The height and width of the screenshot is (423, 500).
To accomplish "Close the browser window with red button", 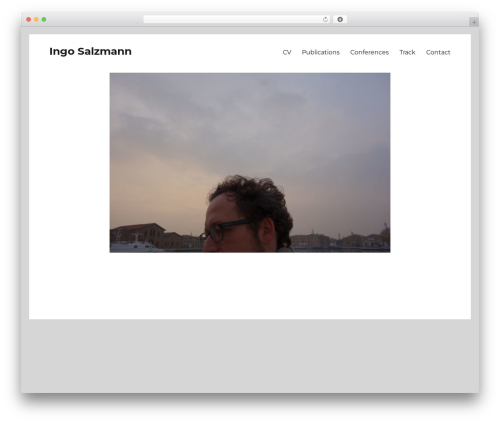I will (29, 19).
